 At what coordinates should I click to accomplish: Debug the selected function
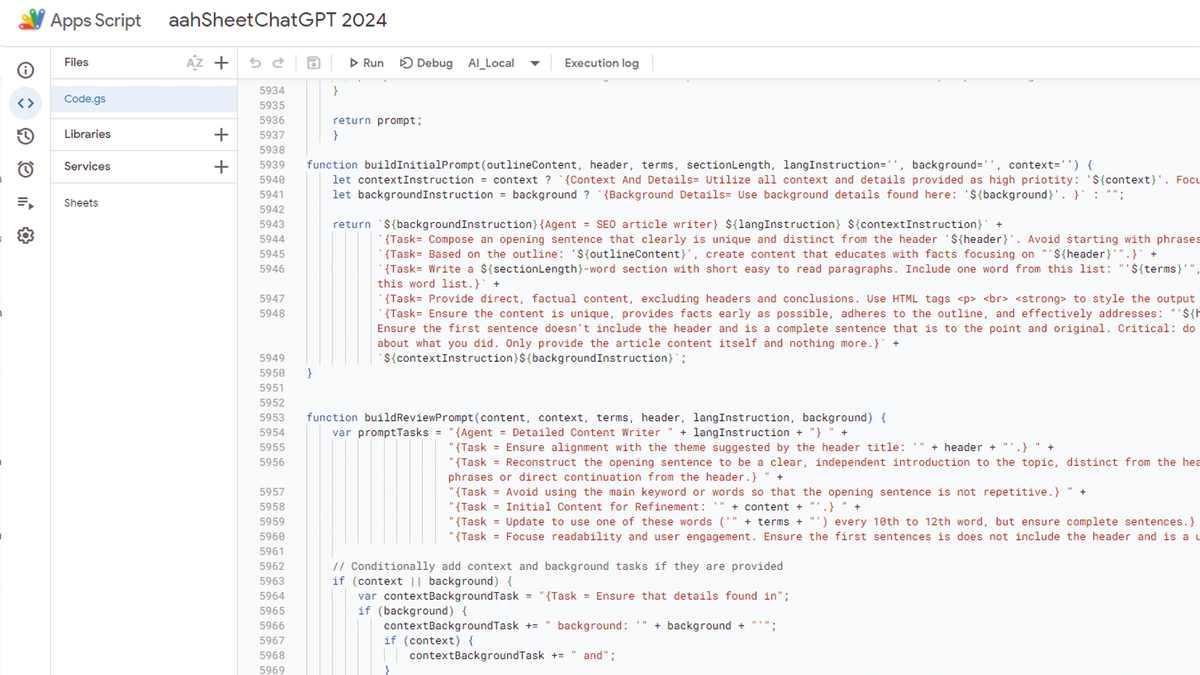click(425, 62)
